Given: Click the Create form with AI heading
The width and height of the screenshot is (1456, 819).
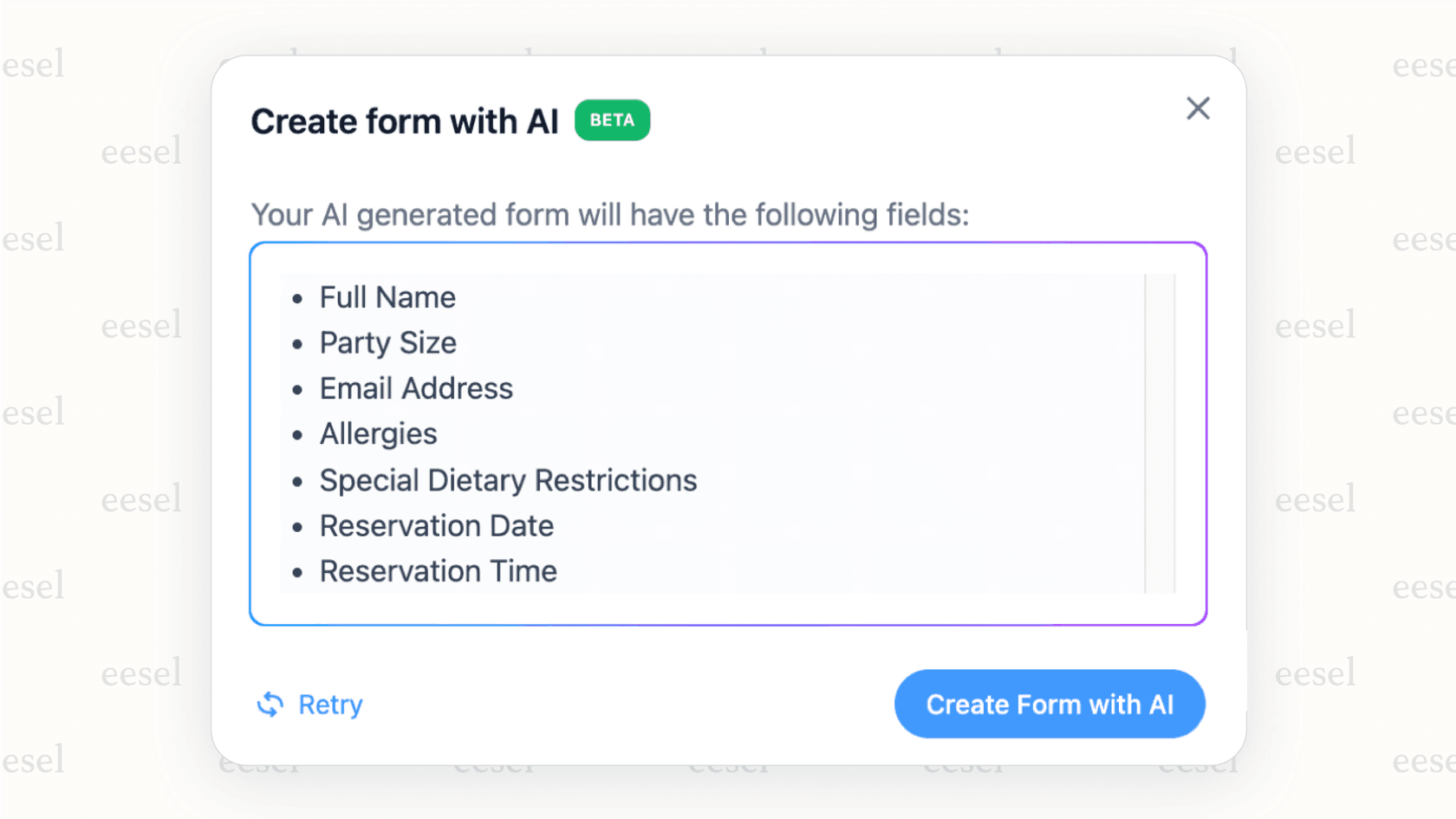Looking at the screenshot, I should tap(405, 121).
